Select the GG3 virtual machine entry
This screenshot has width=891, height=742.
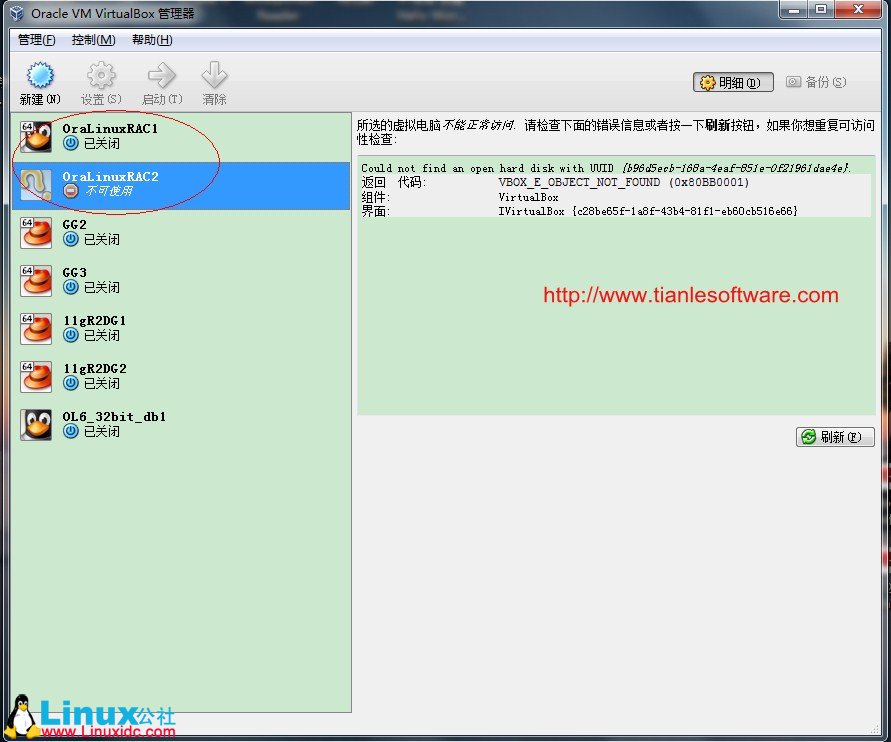(75, 273)
